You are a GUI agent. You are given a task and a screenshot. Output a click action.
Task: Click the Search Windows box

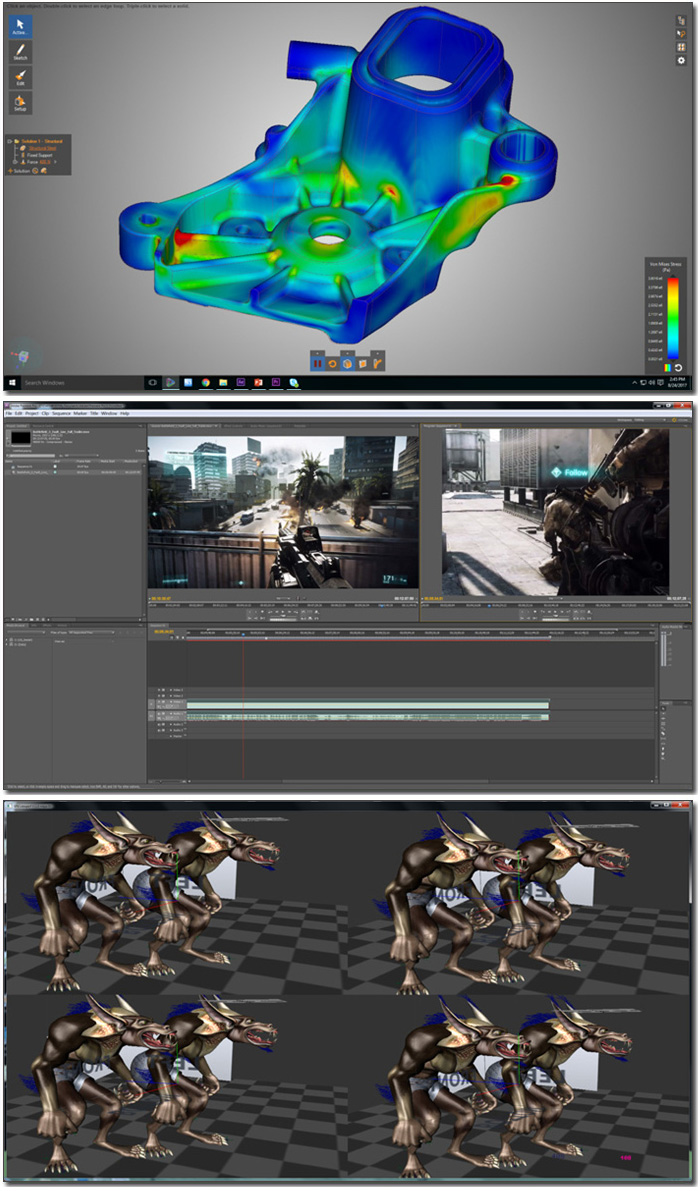81,383
